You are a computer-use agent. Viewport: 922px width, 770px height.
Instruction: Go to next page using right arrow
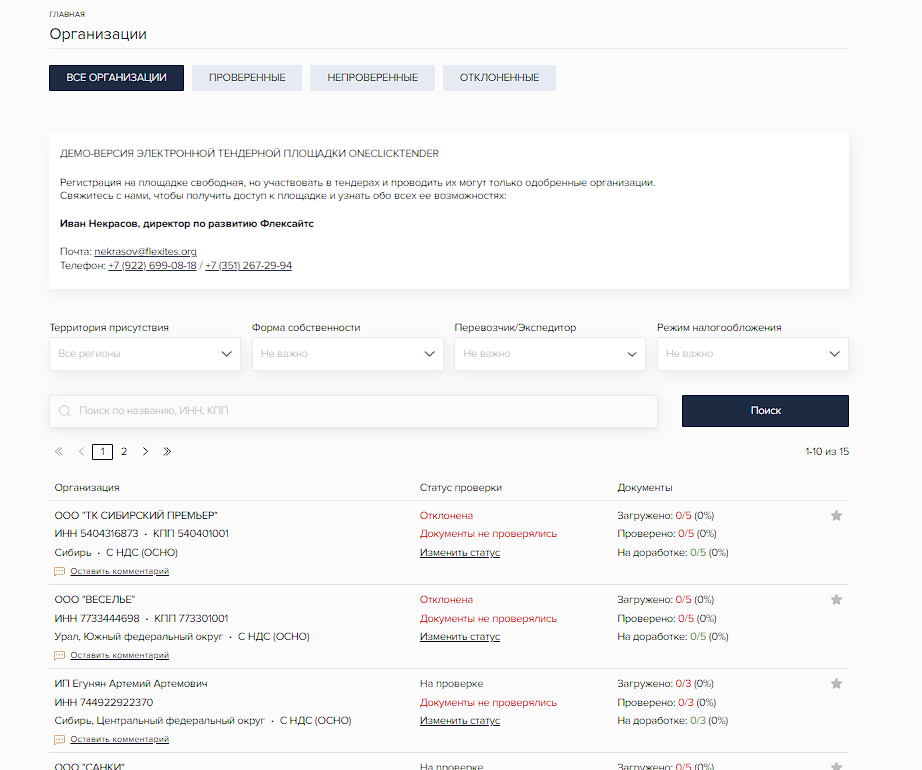pos(145,452)
